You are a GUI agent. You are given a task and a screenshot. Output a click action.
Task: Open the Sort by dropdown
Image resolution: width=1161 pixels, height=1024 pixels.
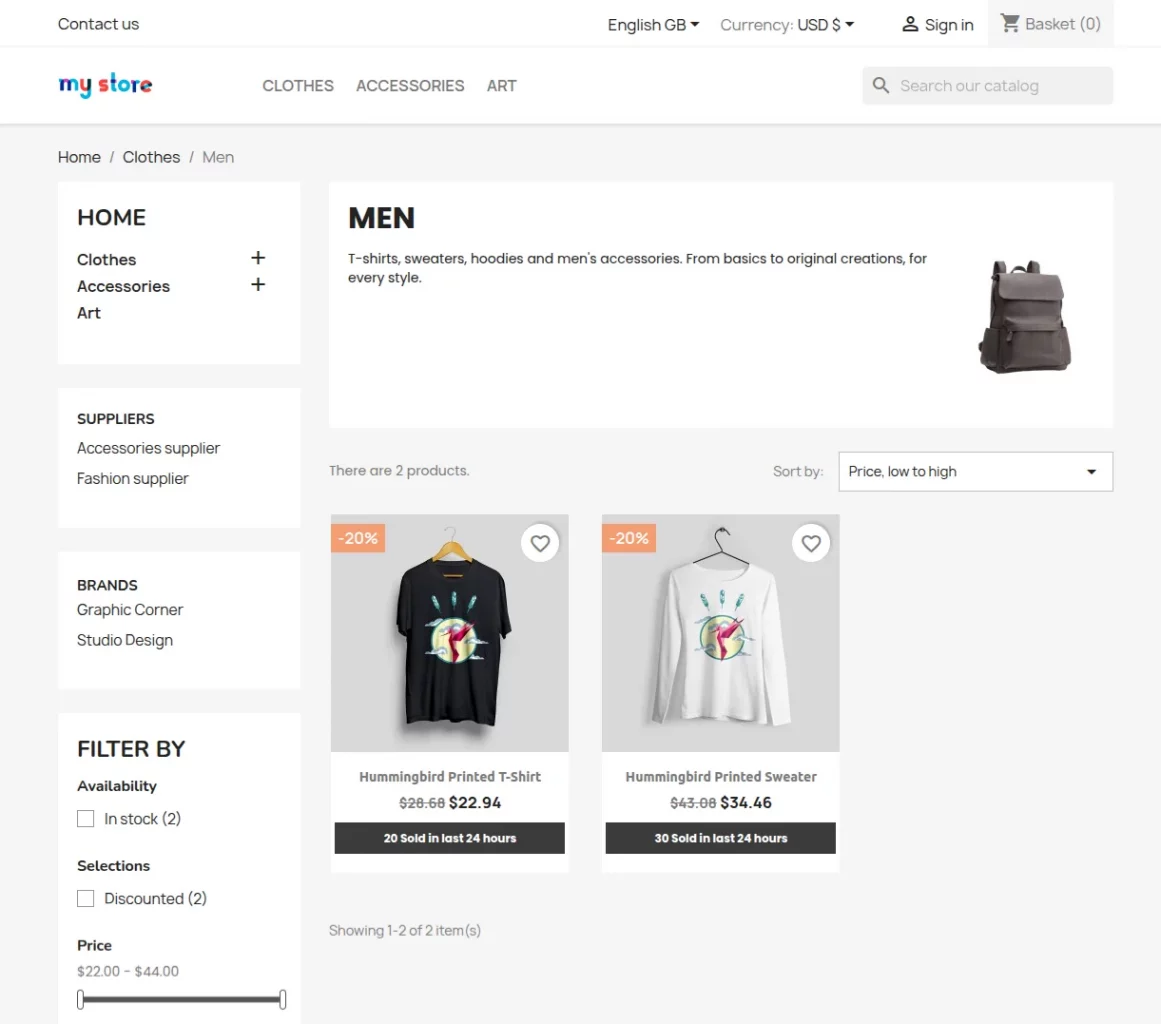(975, 472)
